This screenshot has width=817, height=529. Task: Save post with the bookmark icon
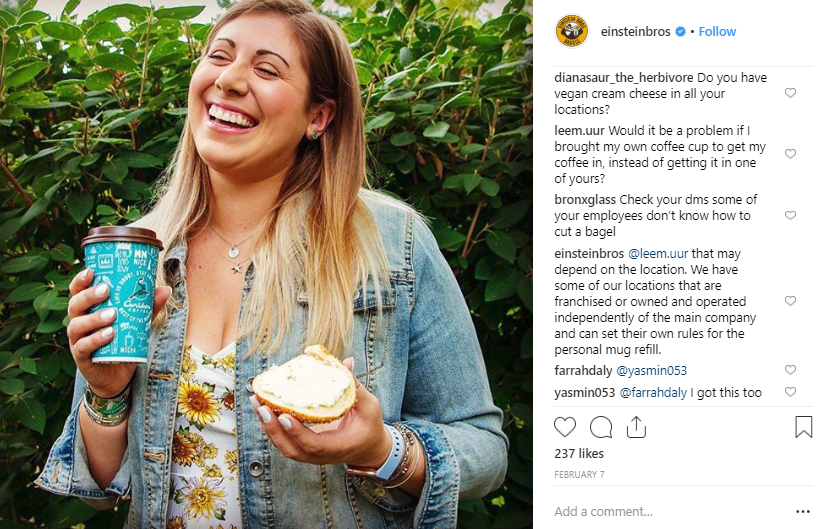pyautogui.click(x=803, y=428)
